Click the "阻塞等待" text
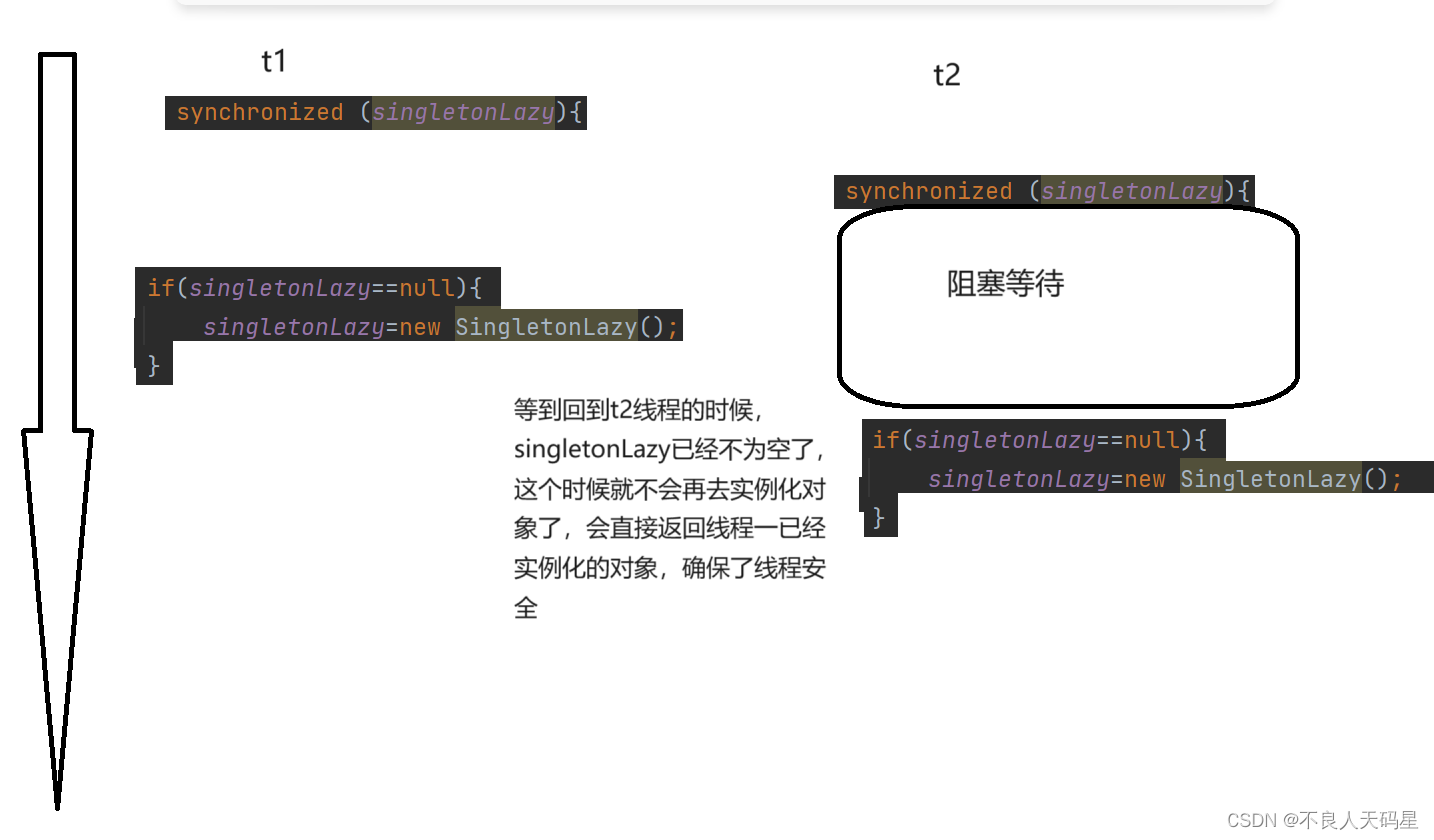The image size is (1434, 840). [x=1005, y=284]
